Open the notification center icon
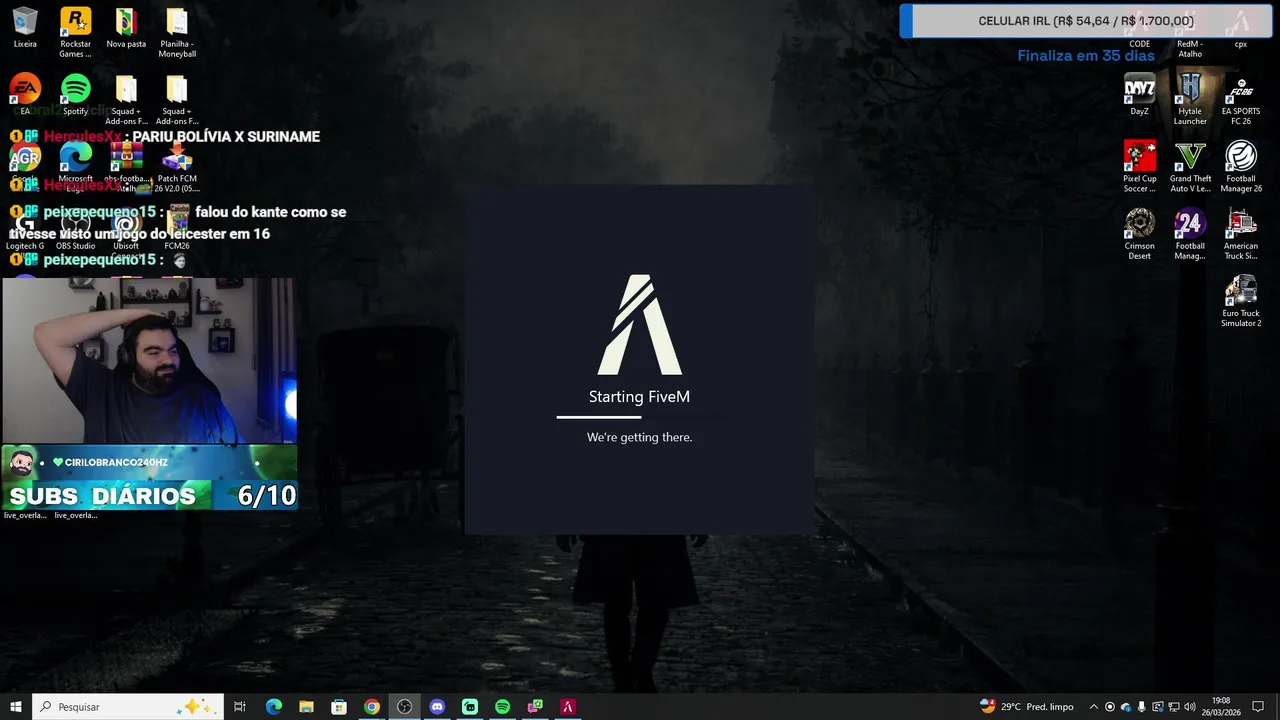 1258,707
